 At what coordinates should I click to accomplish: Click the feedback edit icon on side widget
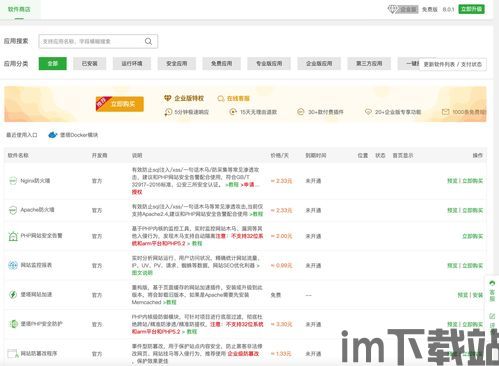point(492,316)
